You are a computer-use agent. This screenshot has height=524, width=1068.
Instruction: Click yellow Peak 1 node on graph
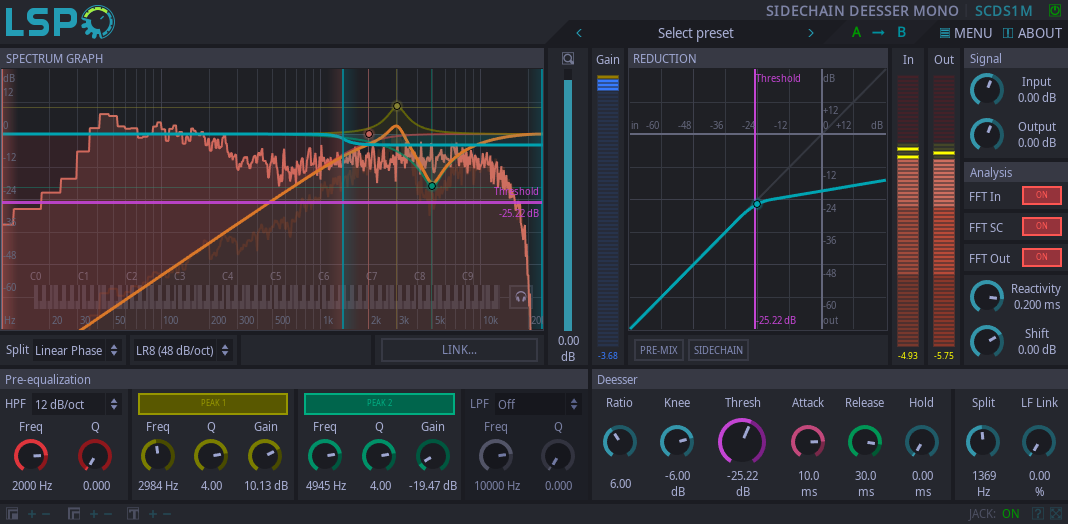(397, 106)
